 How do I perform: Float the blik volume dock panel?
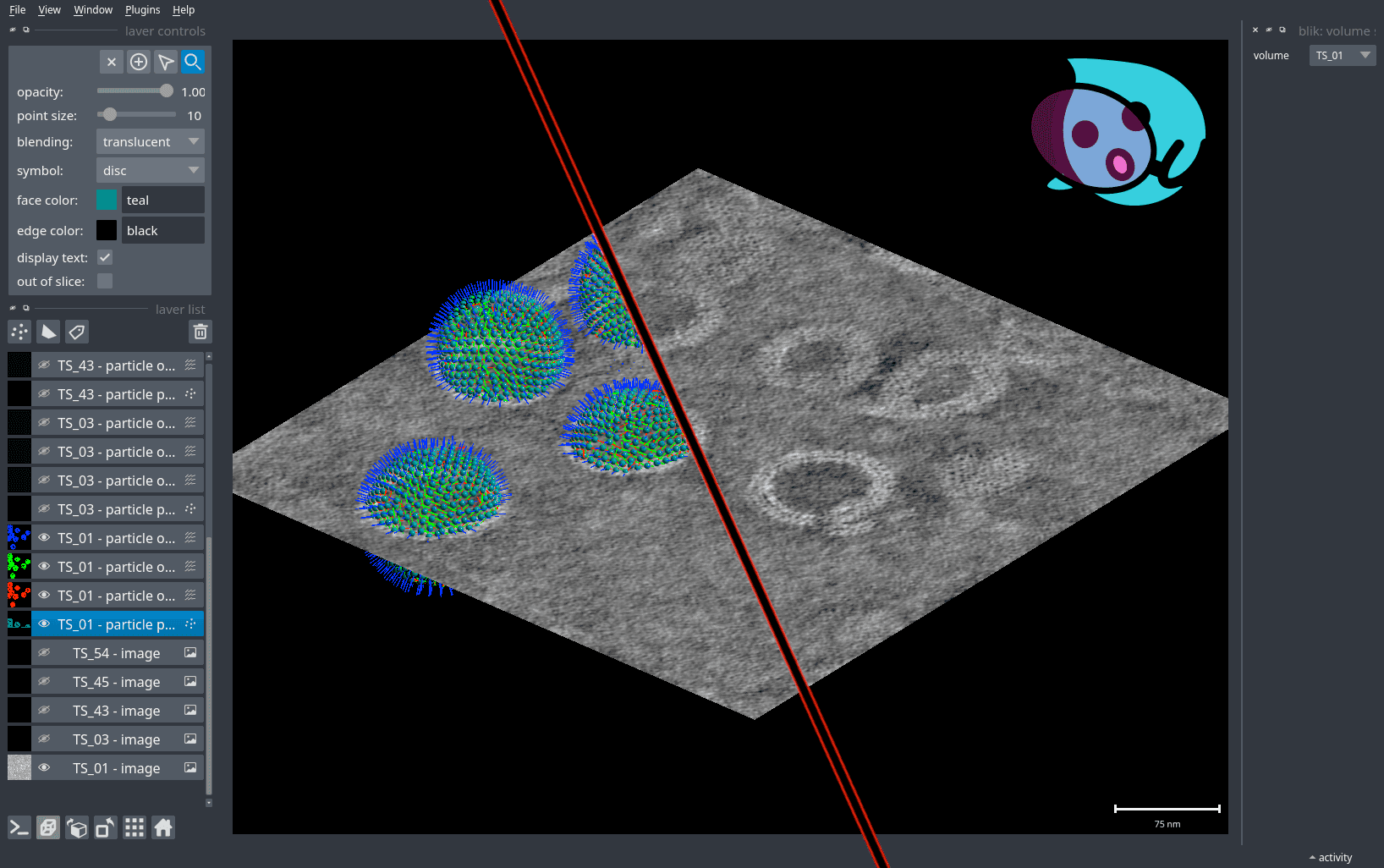[1282, 30]
